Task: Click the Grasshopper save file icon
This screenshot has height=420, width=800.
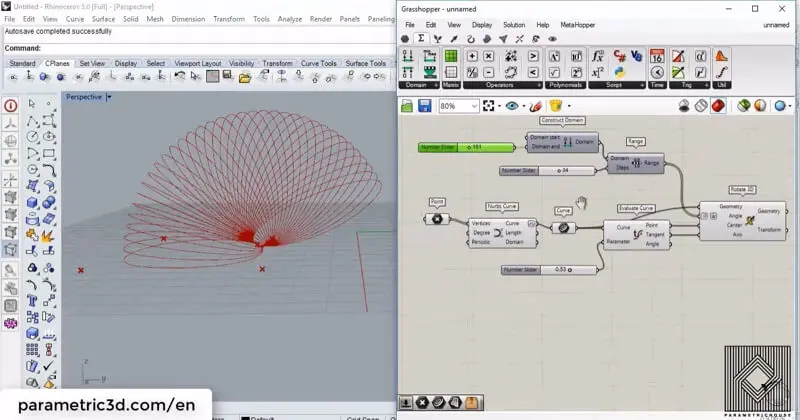Action: pyautogui.click(x=424, y=106)
